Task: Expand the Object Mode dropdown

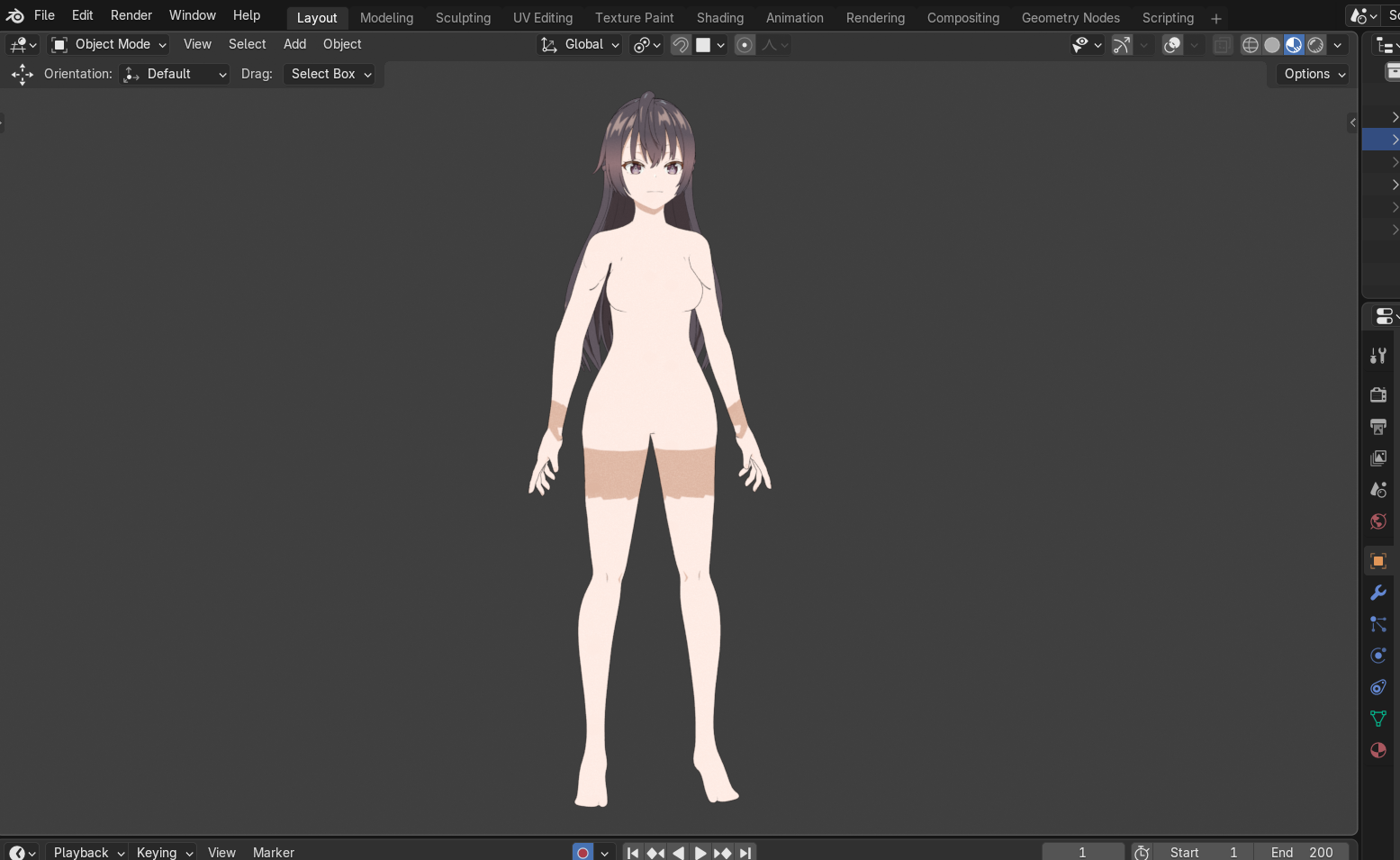Action: point(109,44)
